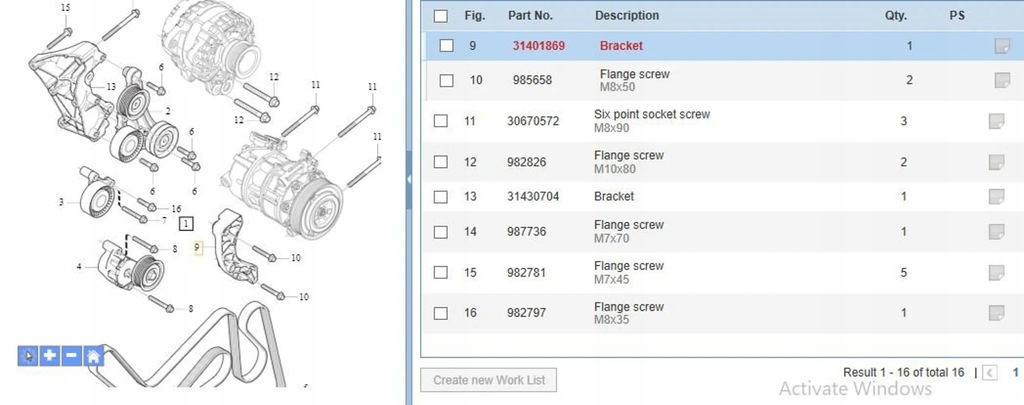Click the Result 1 - 16 of total 16 text

[x=903, y=372]
